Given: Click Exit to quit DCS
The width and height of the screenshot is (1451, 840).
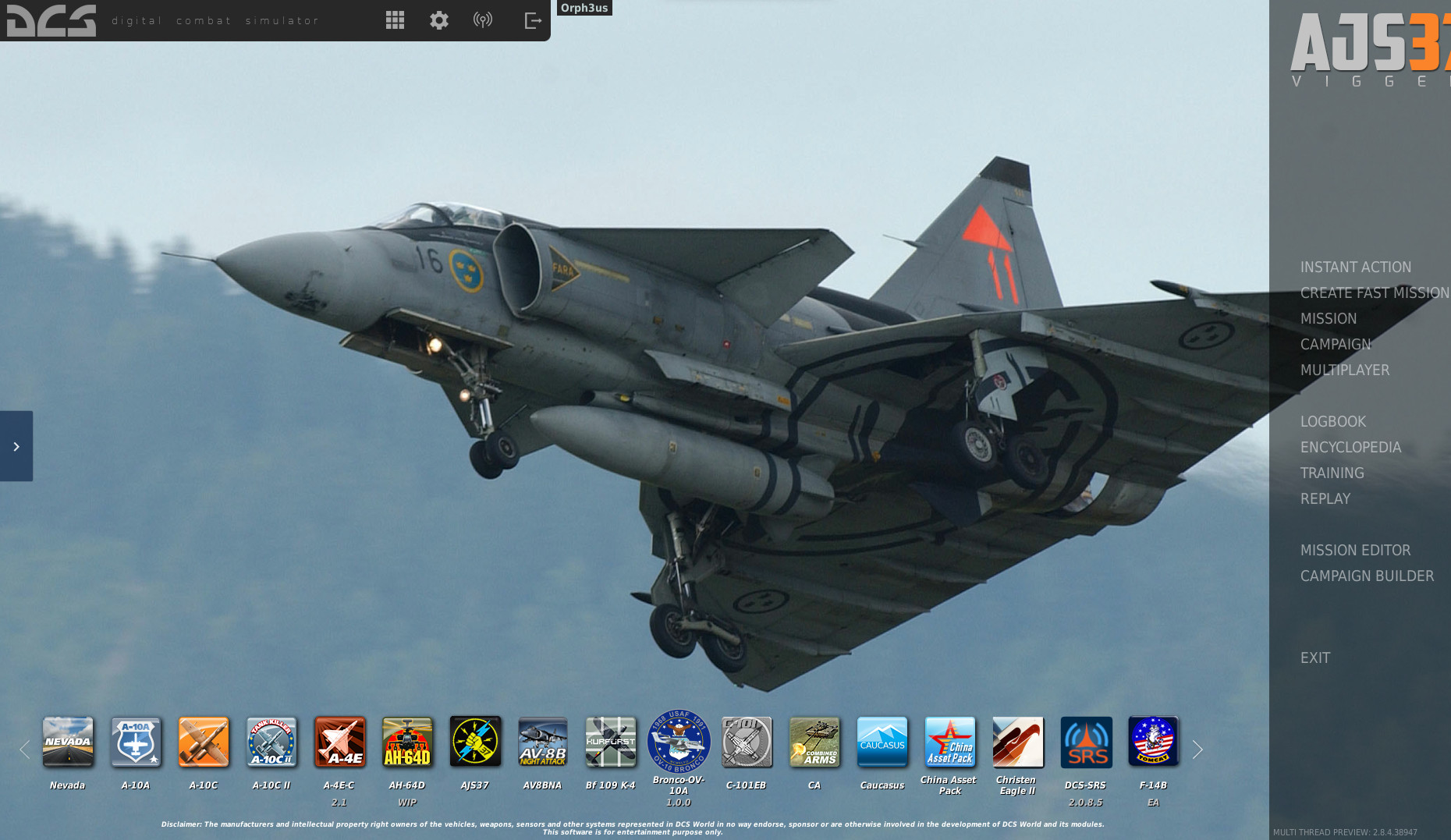Looking at the screenshot, I should 1314,658.
